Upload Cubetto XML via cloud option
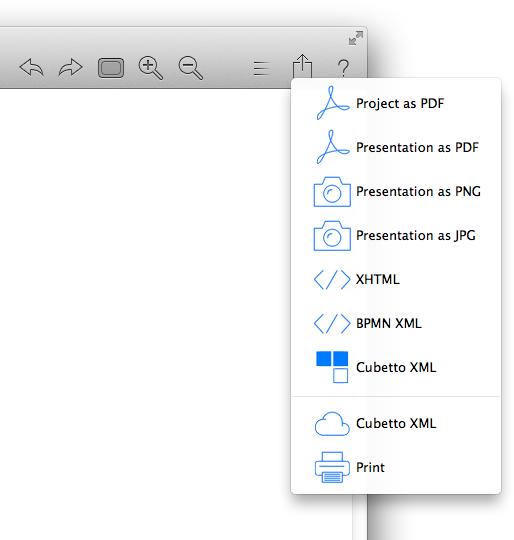514x540 pixels. pyautogui.click(x=396, y=424)
